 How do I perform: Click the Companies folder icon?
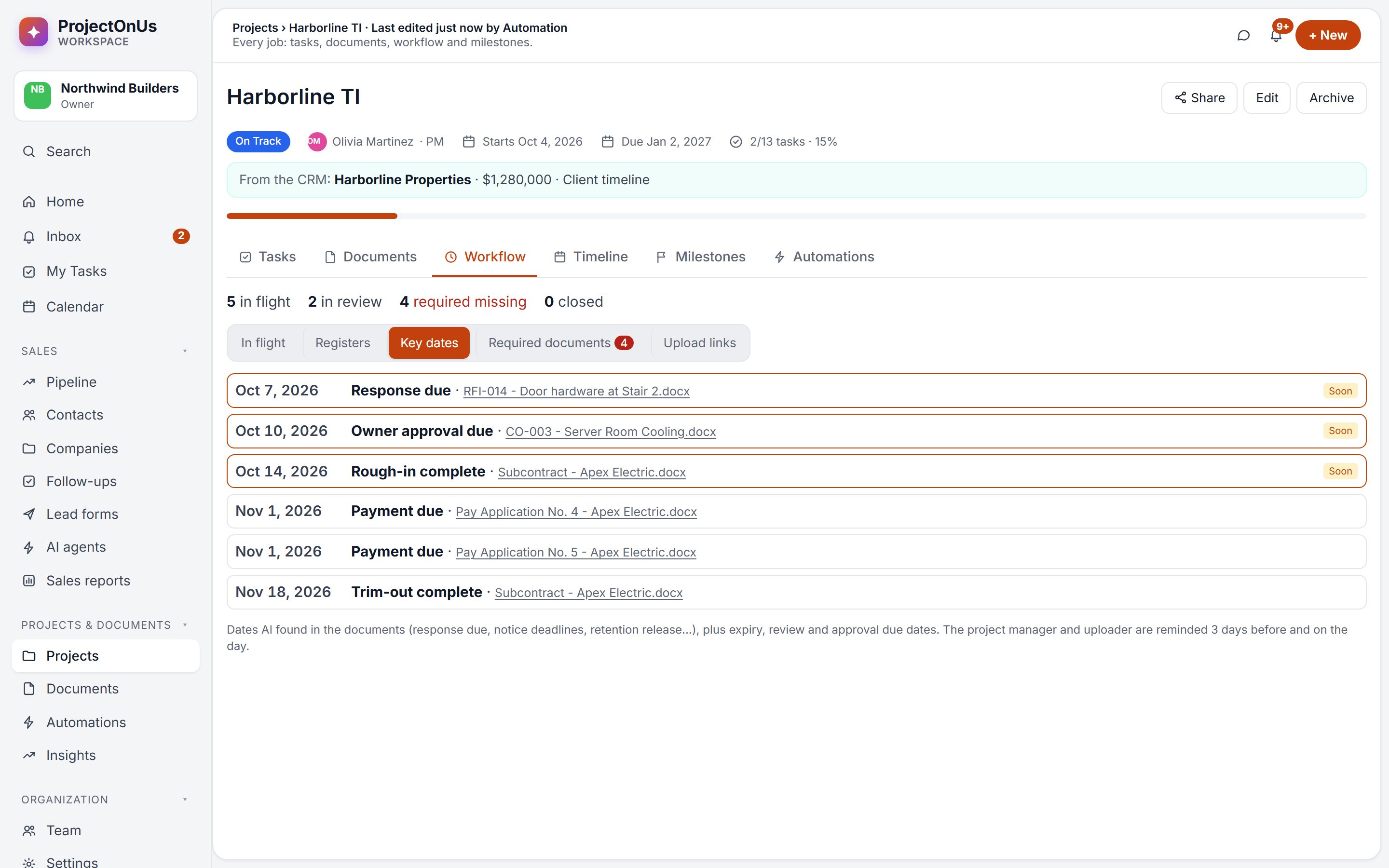[x=29, y=448]
